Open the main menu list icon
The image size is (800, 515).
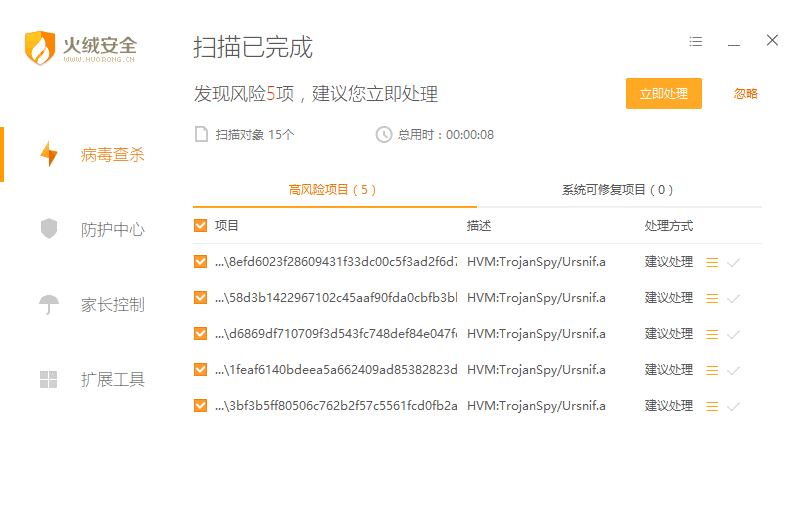coord(696,42)
